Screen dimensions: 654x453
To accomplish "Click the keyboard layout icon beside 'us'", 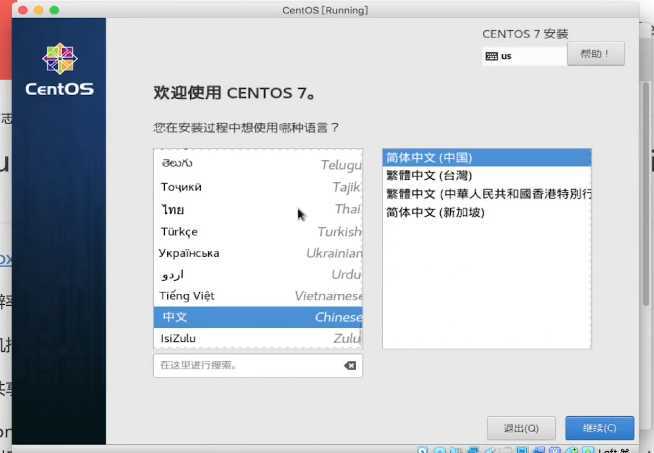I will coord(492,56).
